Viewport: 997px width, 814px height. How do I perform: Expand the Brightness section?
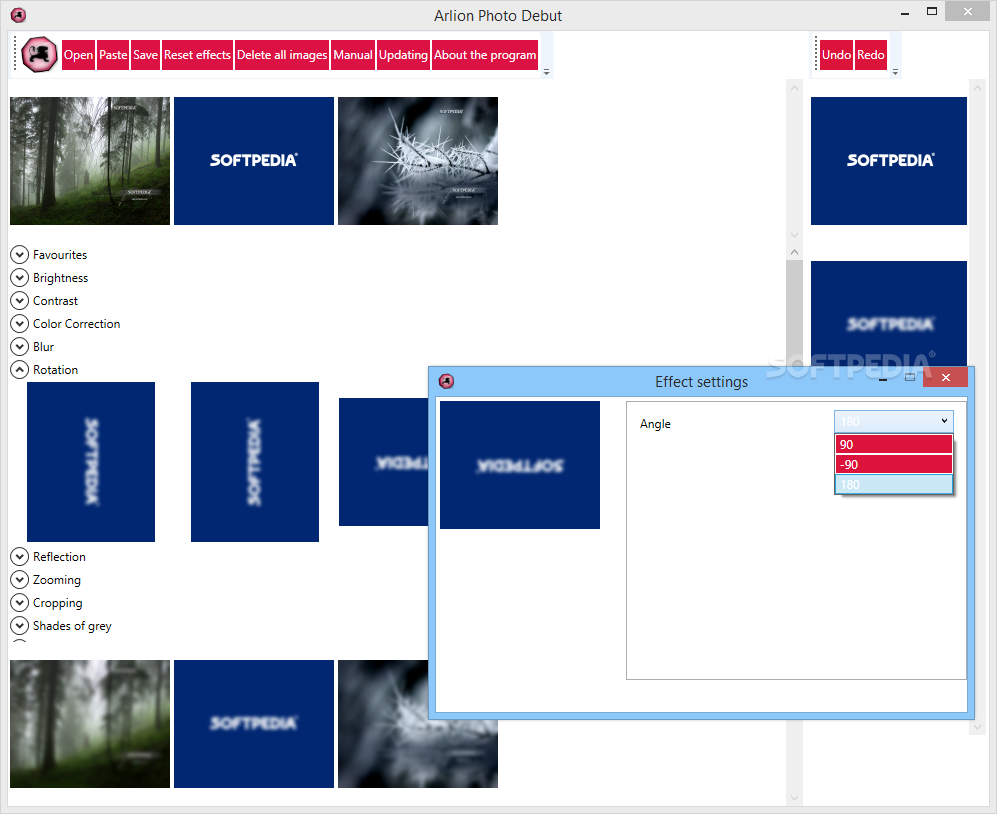(20, 277)
